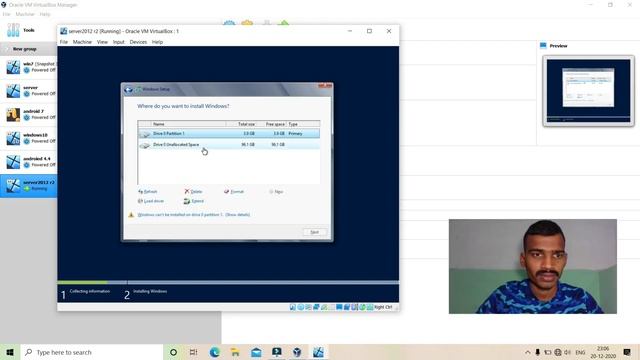Click Extend to enlarge the partition

pos(194,201)
